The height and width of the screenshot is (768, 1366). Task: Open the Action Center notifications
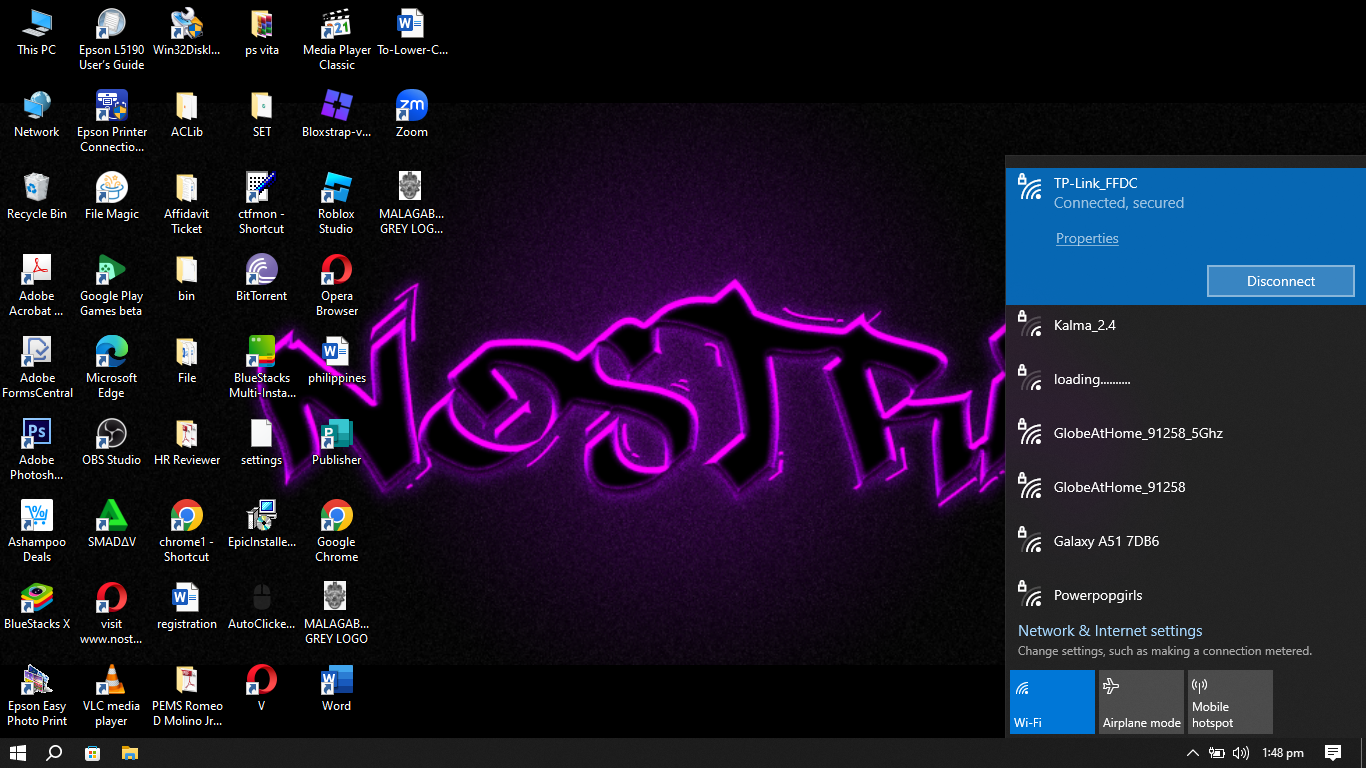pos(1333,753)
